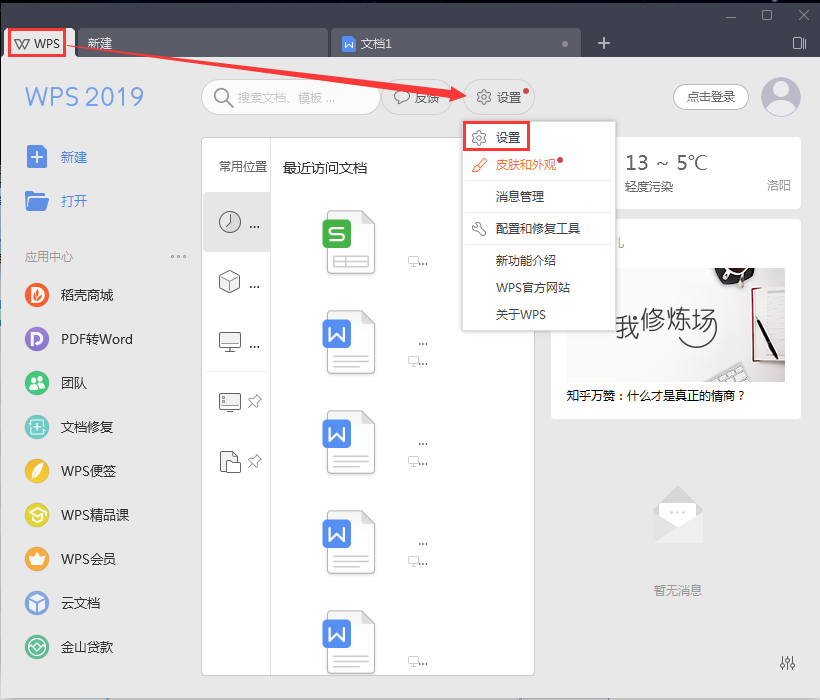Viewport: 820px width, 700px height.
Task: Open 稻壳商城 app
Action: pos(69,295)
